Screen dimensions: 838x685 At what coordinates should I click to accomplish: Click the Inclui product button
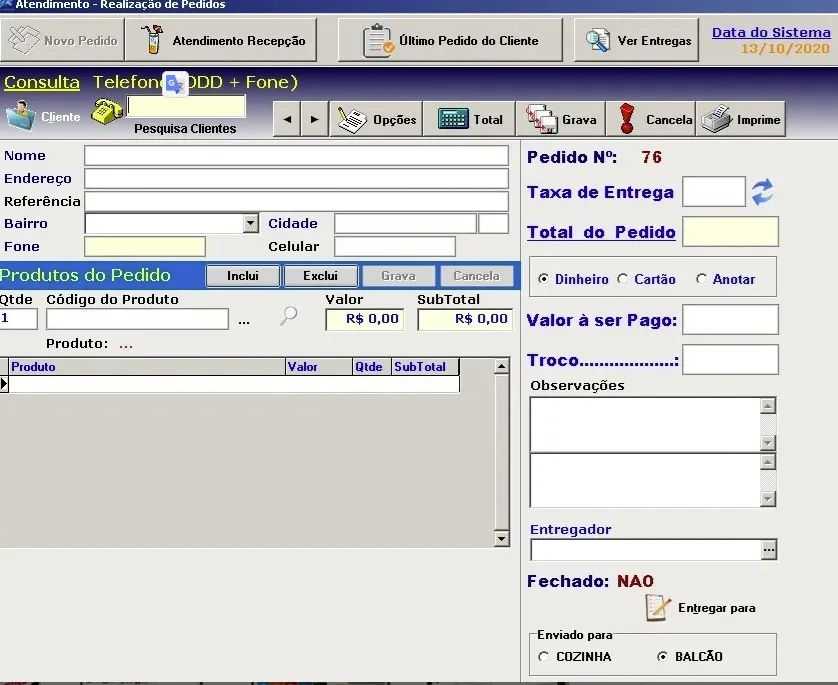pos(243,276)
